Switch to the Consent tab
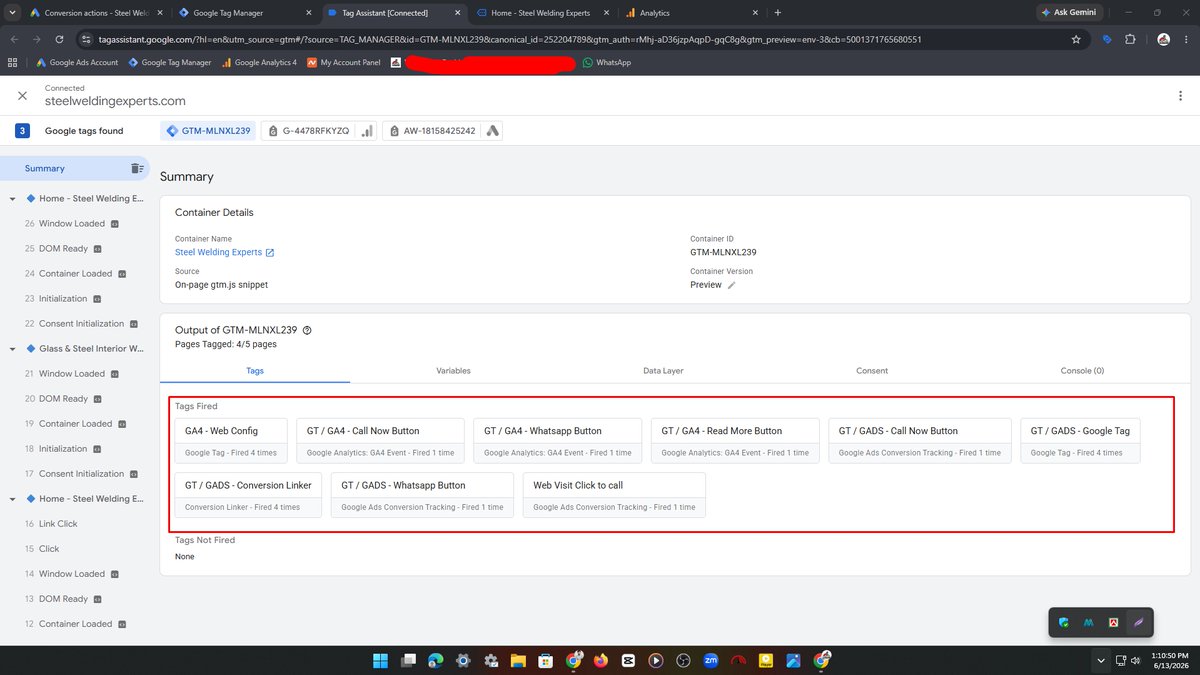 [x=872, y=371]
